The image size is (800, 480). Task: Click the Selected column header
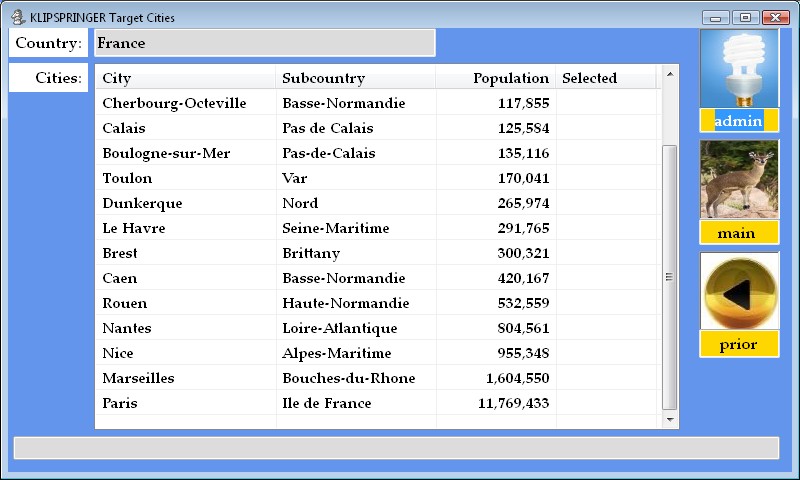(x=606, y=78)
